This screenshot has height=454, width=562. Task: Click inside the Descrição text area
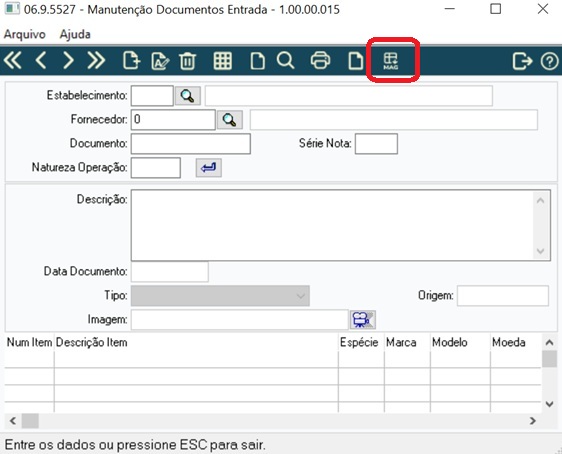click(332, 225)
